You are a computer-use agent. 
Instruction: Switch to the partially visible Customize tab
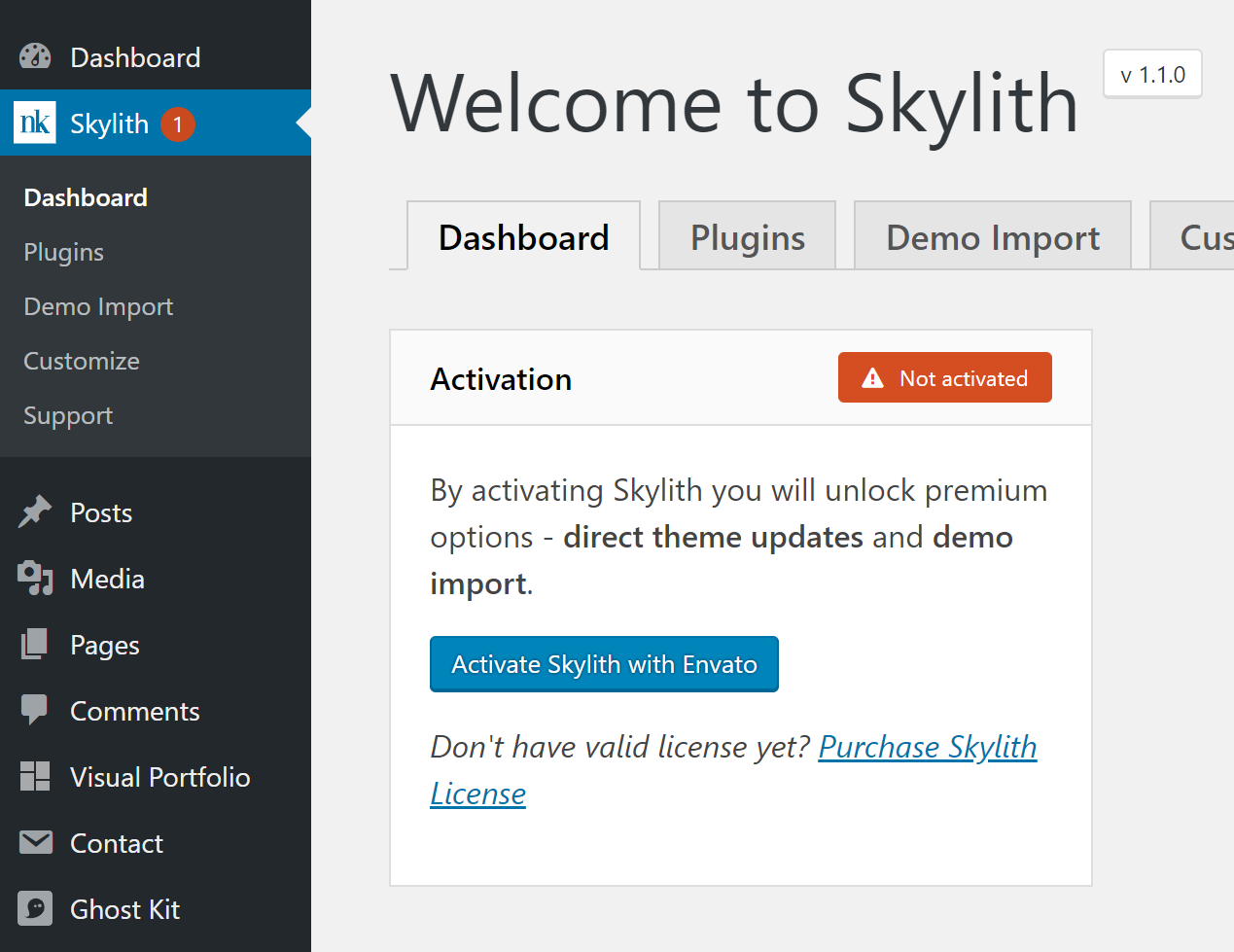[x=1193, y=236]
